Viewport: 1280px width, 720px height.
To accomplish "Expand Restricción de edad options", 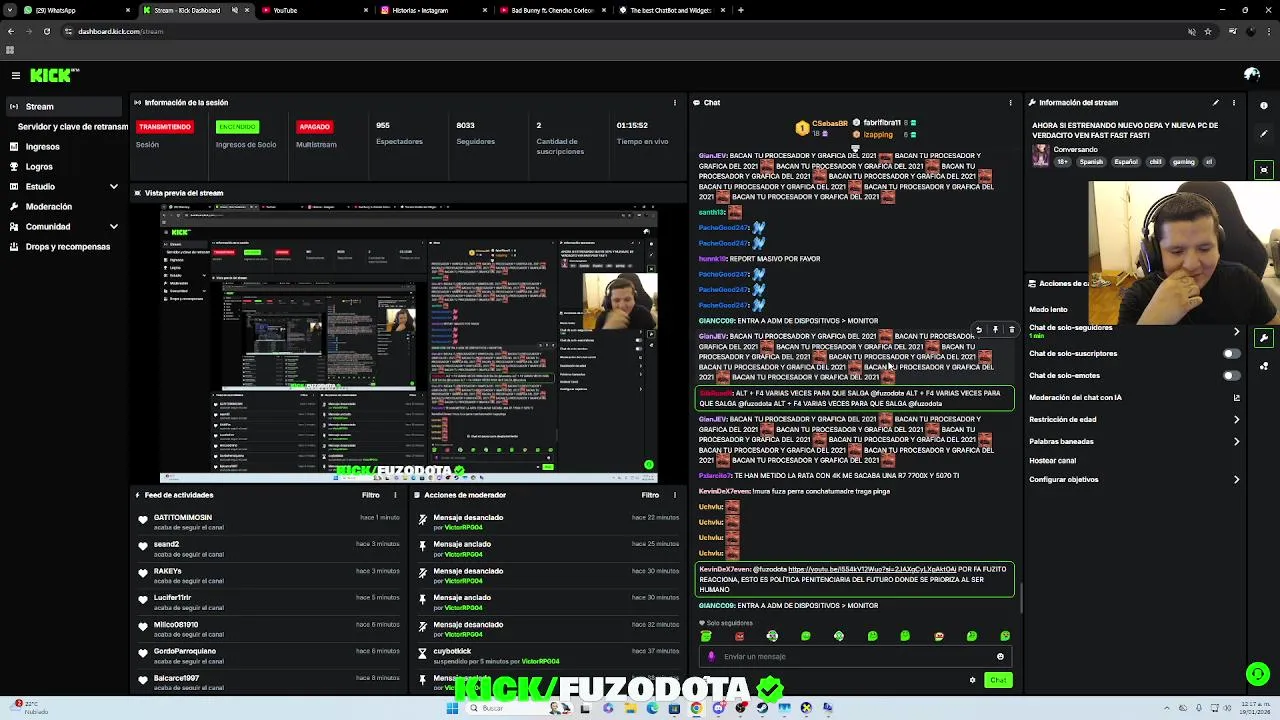I will [x=1236, y=420].
